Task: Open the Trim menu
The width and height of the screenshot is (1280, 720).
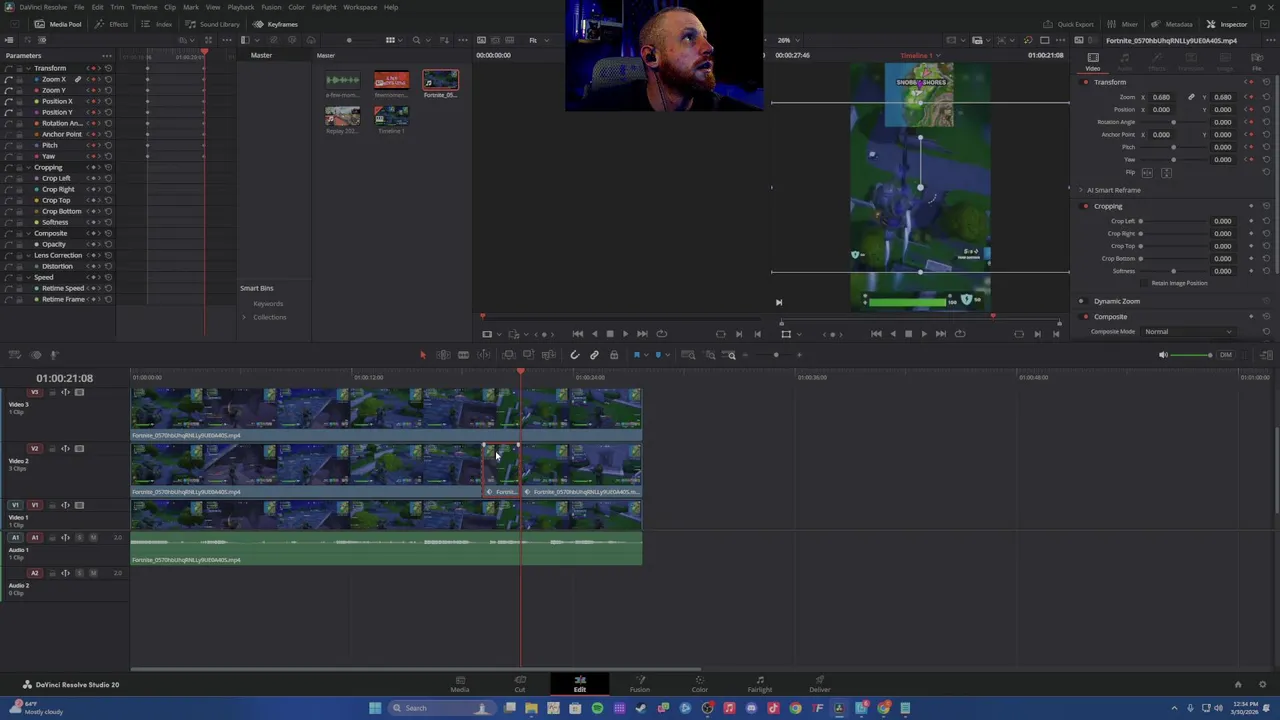Action: (117, 7)
